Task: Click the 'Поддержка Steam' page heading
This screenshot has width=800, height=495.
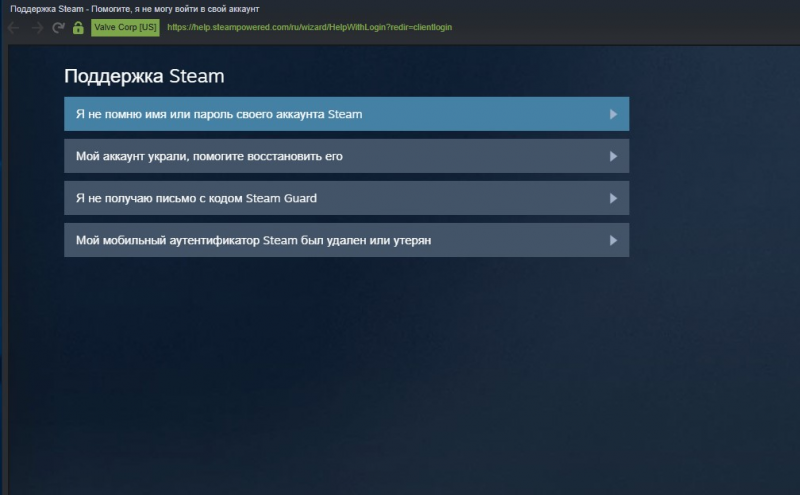Action: click(144, 76)
